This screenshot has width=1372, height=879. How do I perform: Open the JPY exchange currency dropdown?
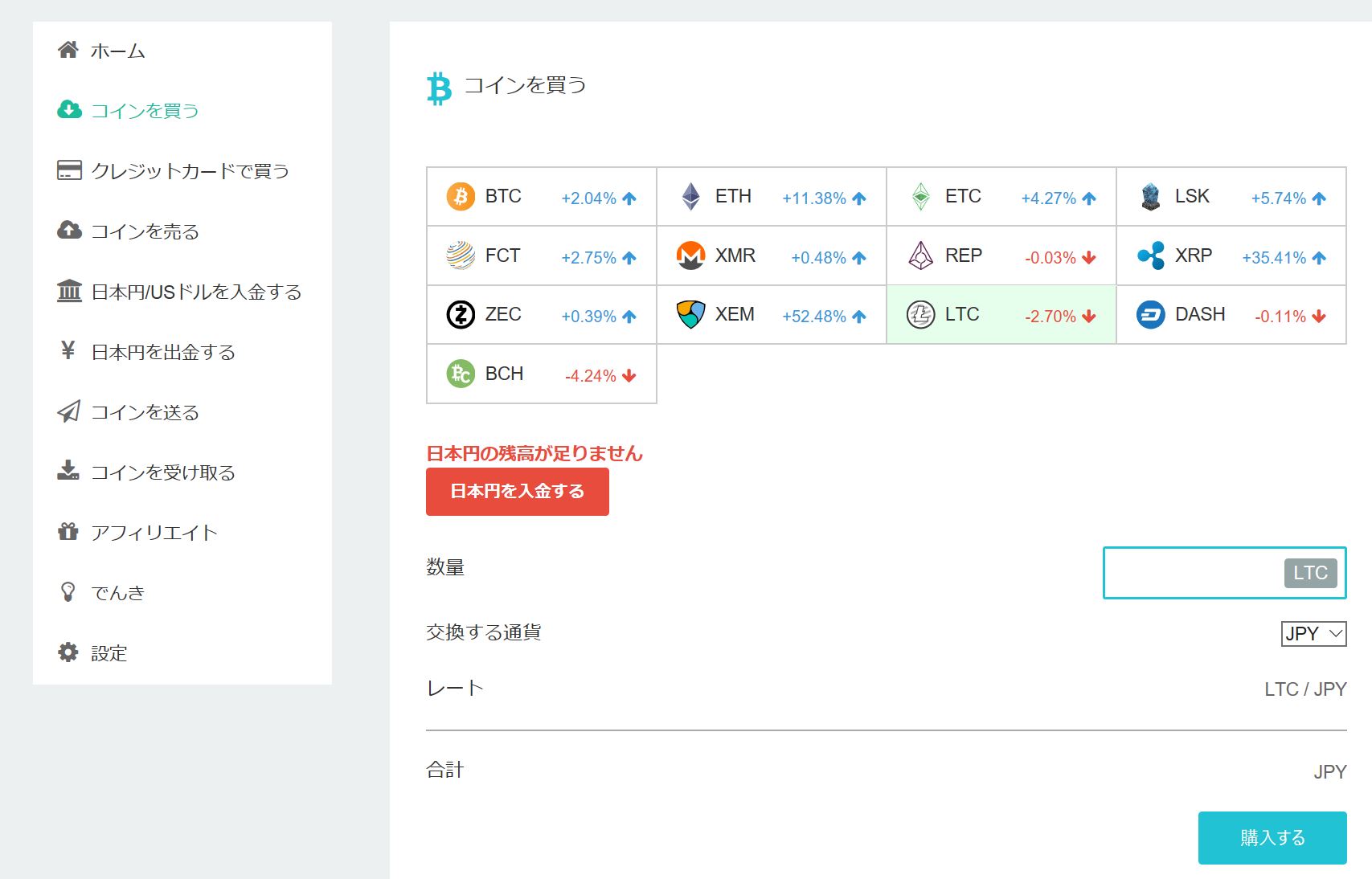tap(1313, 634)
